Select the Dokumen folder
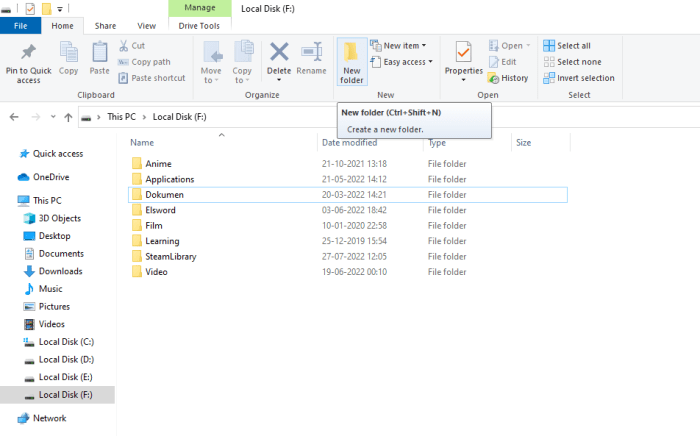 point(348,195)
